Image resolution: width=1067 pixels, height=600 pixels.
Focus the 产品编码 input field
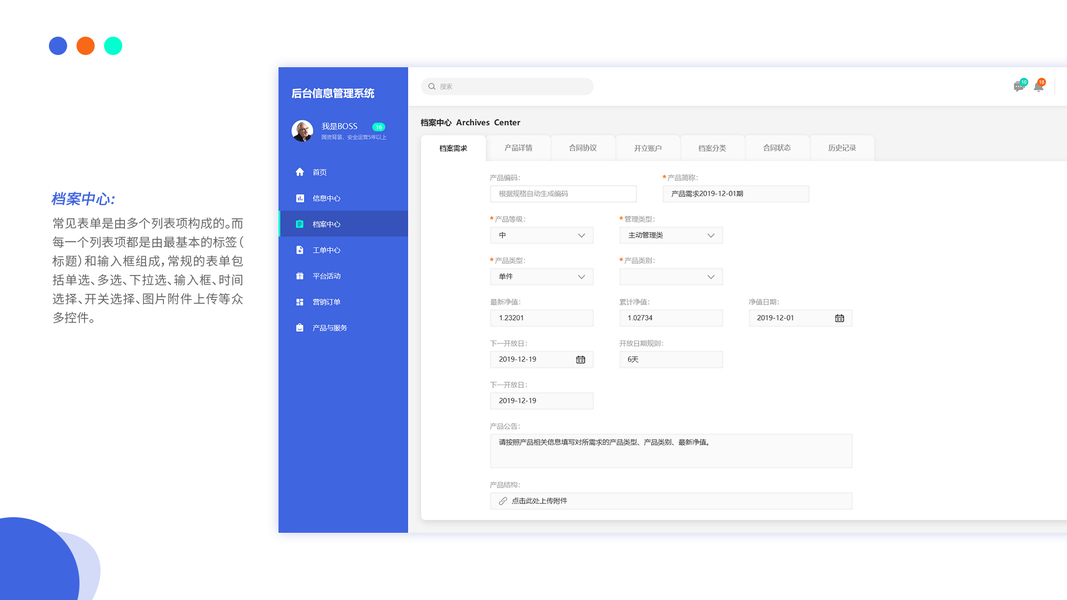pos(563,194)
